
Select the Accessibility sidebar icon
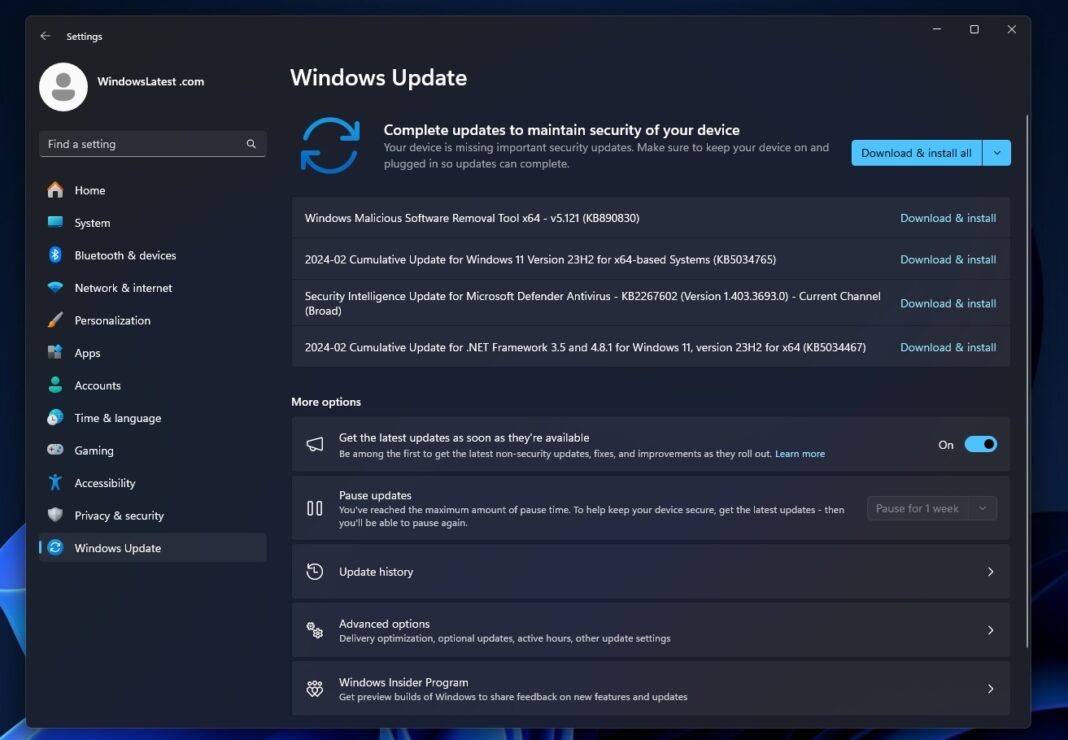[55, 482]
